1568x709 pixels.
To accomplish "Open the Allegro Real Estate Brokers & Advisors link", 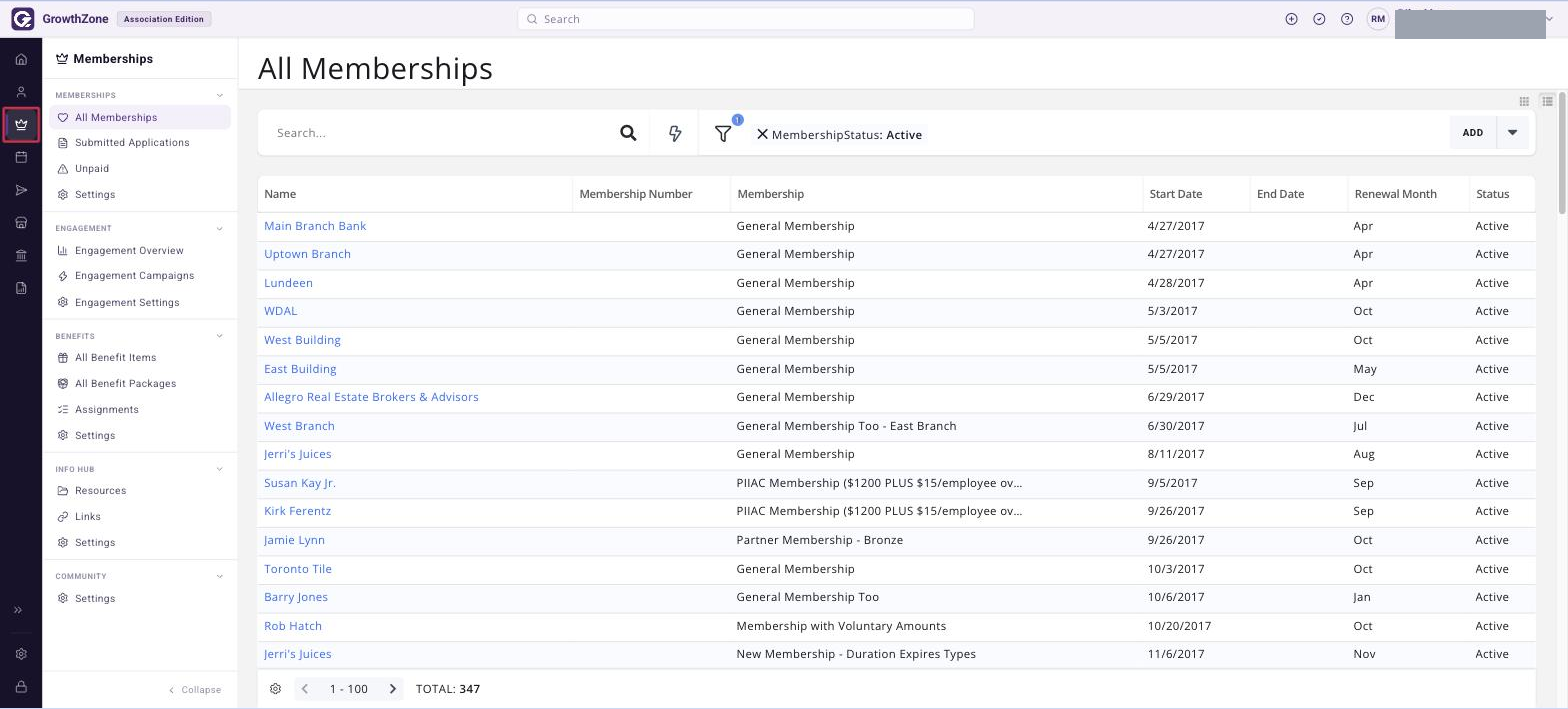I will (371, 397).
